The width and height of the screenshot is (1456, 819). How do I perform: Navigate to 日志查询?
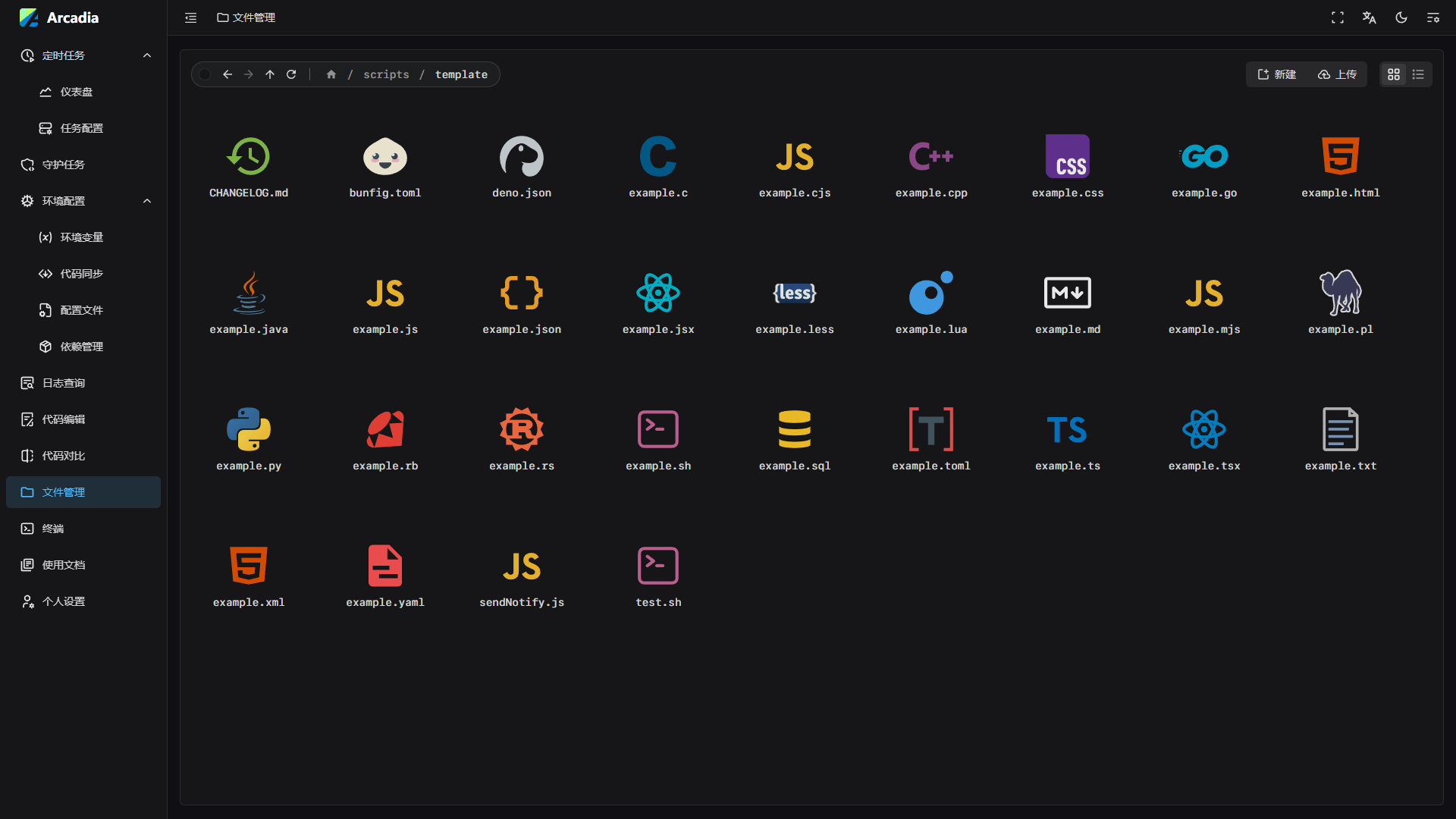83,383
